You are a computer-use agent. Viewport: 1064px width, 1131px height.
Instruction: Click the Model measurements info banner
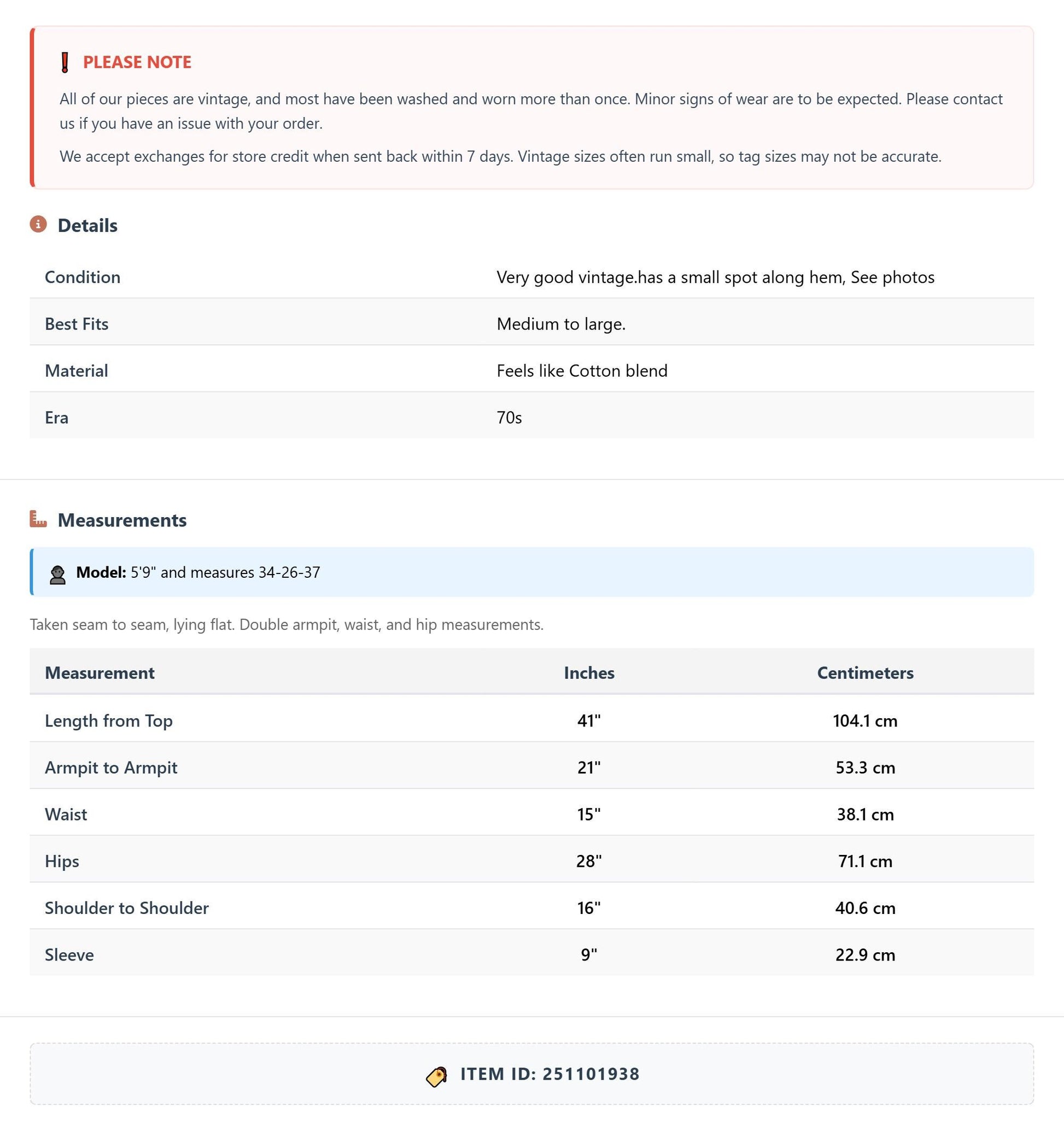[531, 572]
